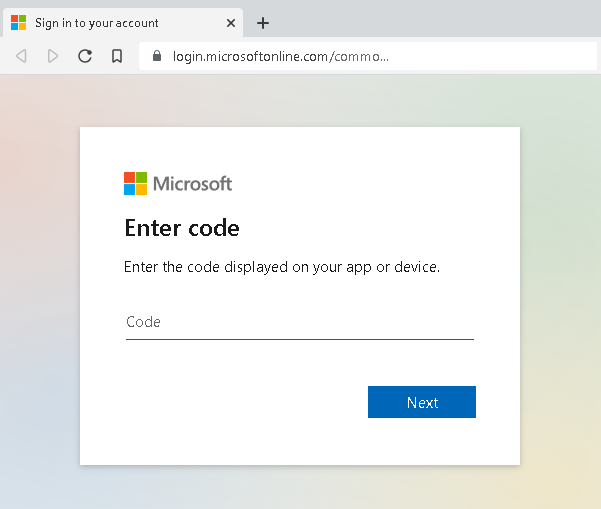This screenshot has height=509, width=601.
Task: Click the 'Enter code' heading
Action: click(182, 228)
